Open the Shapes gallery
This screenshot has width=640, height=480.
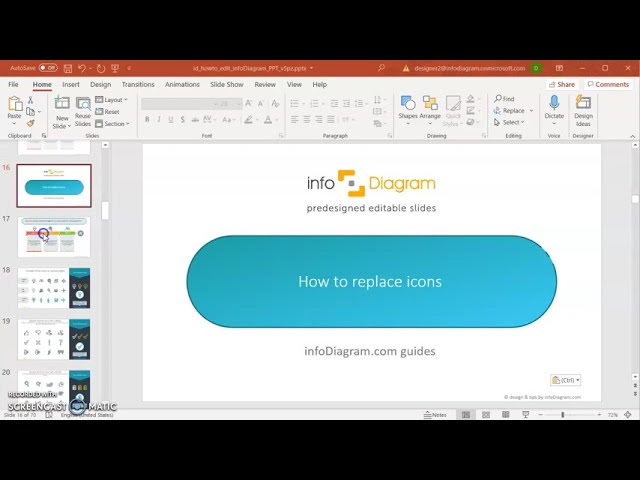click(408, 109)
